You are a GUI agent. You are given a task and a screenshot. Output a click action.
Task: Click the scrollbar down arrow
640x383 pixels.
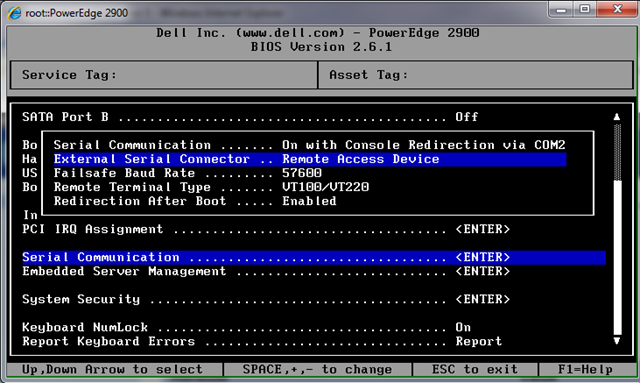tap(617, 341)
